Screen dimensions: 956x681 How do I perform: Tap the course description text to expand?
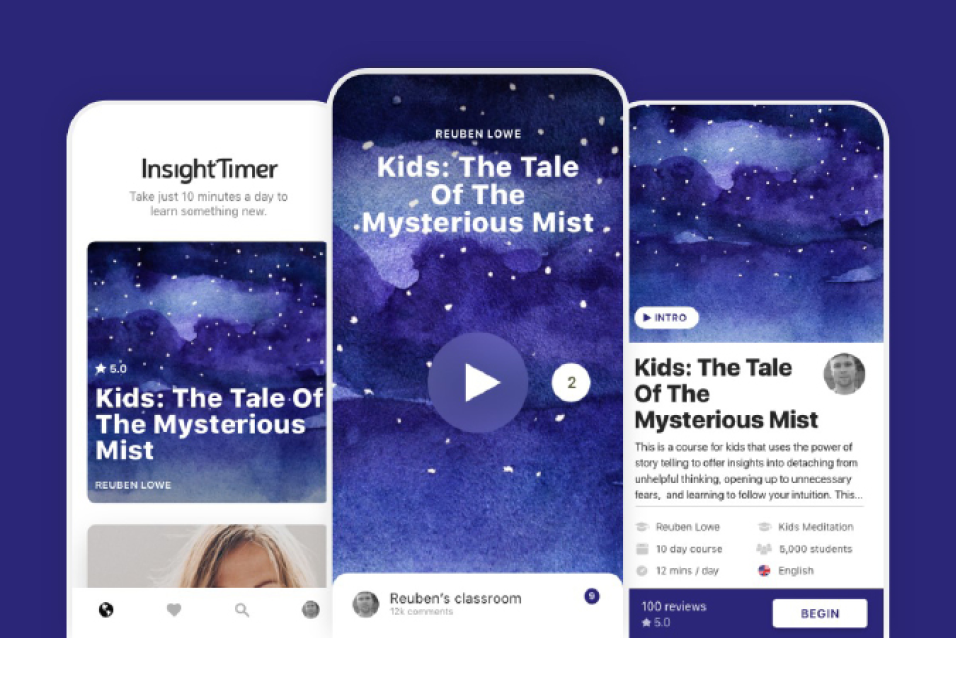point(749,470)
